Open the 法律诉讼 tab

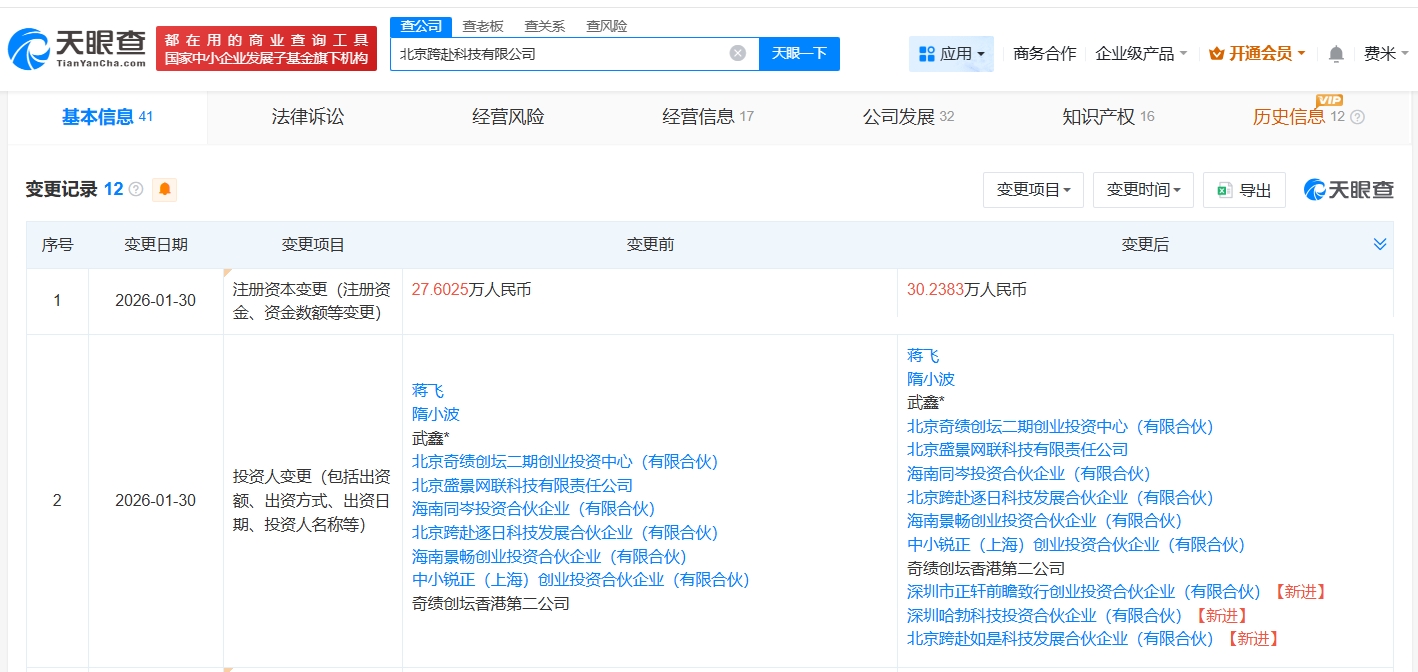[307, 117]
